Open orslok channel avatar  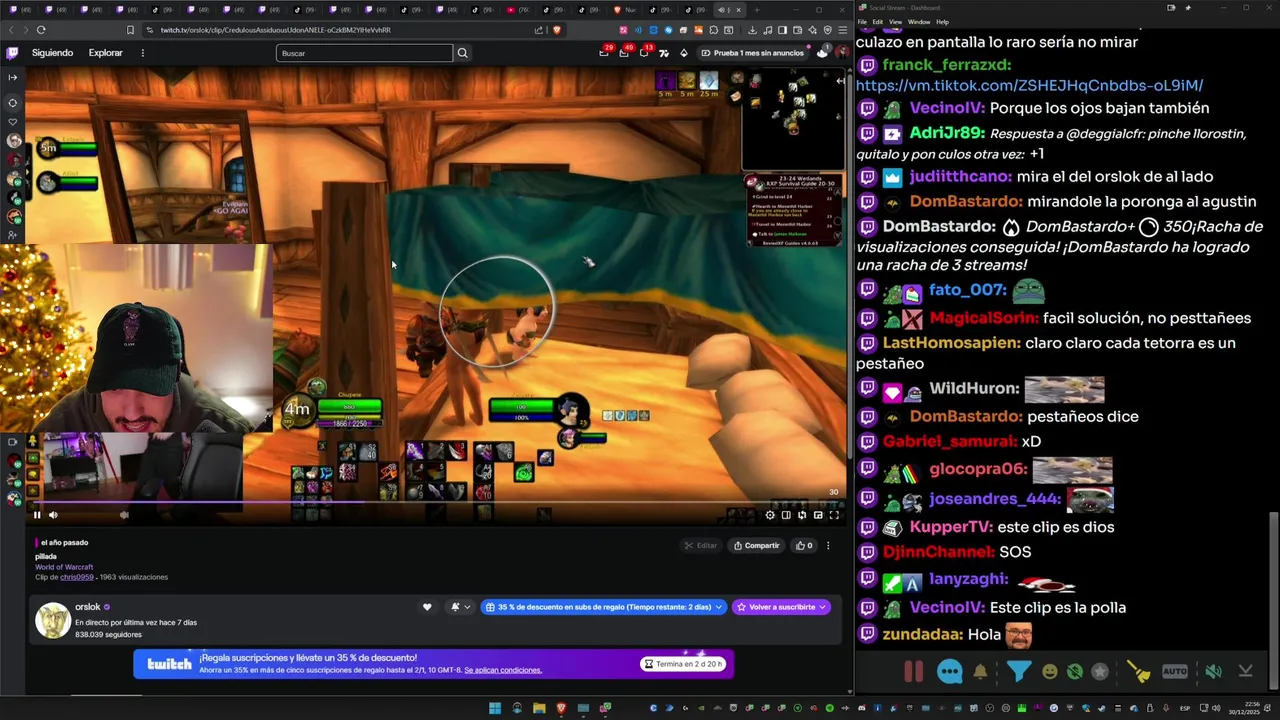point(52,620)
